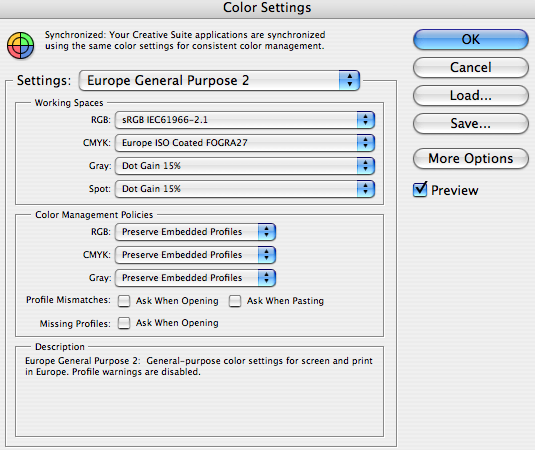
Task: Confirm settings with the OK button
Action: click(x=471, y=39)
